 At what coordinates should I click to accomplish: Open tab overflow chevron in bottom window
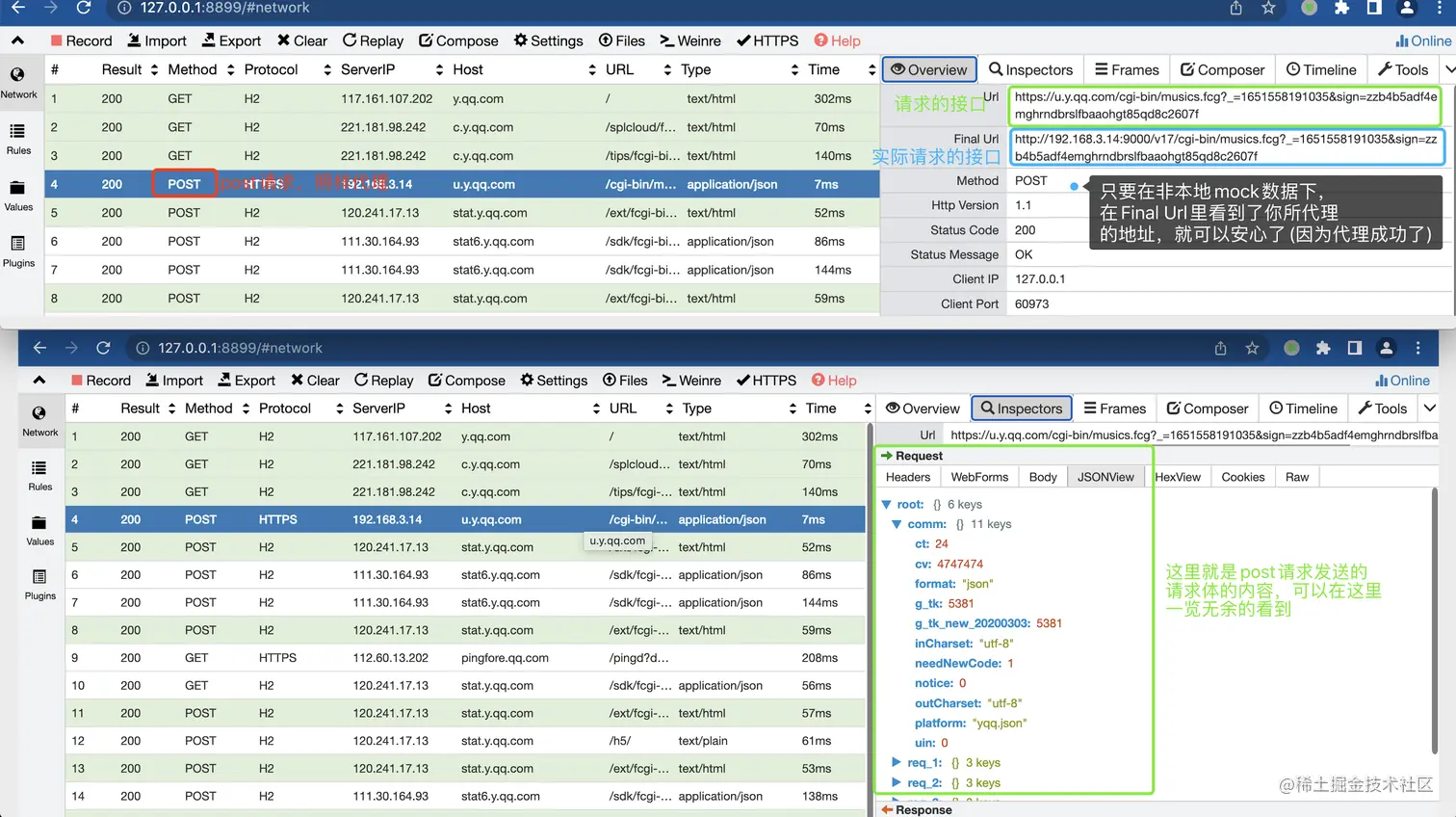click(x=1430, y=408)
